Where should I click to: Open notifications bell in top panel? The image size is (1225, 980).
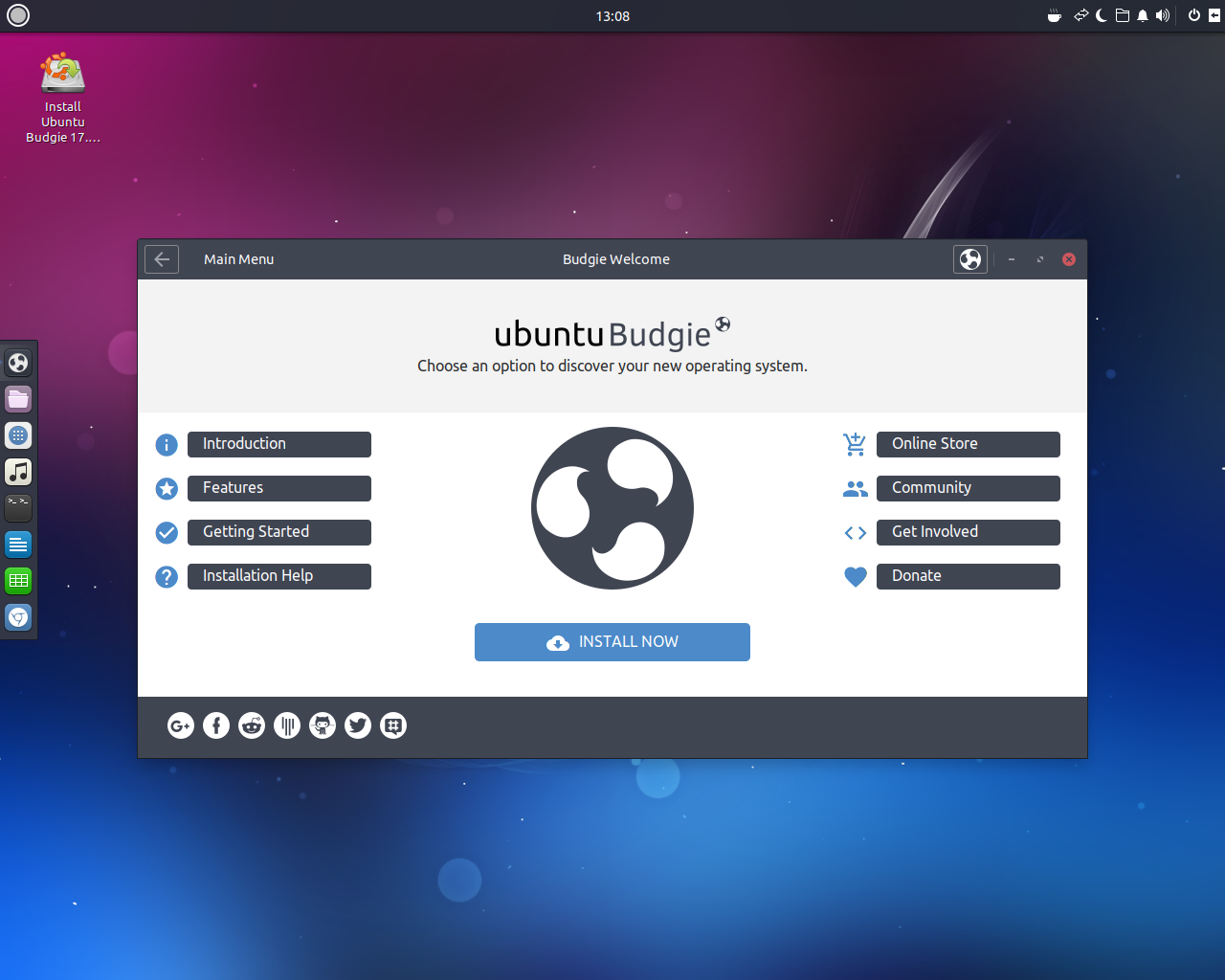pos(1143,15)
